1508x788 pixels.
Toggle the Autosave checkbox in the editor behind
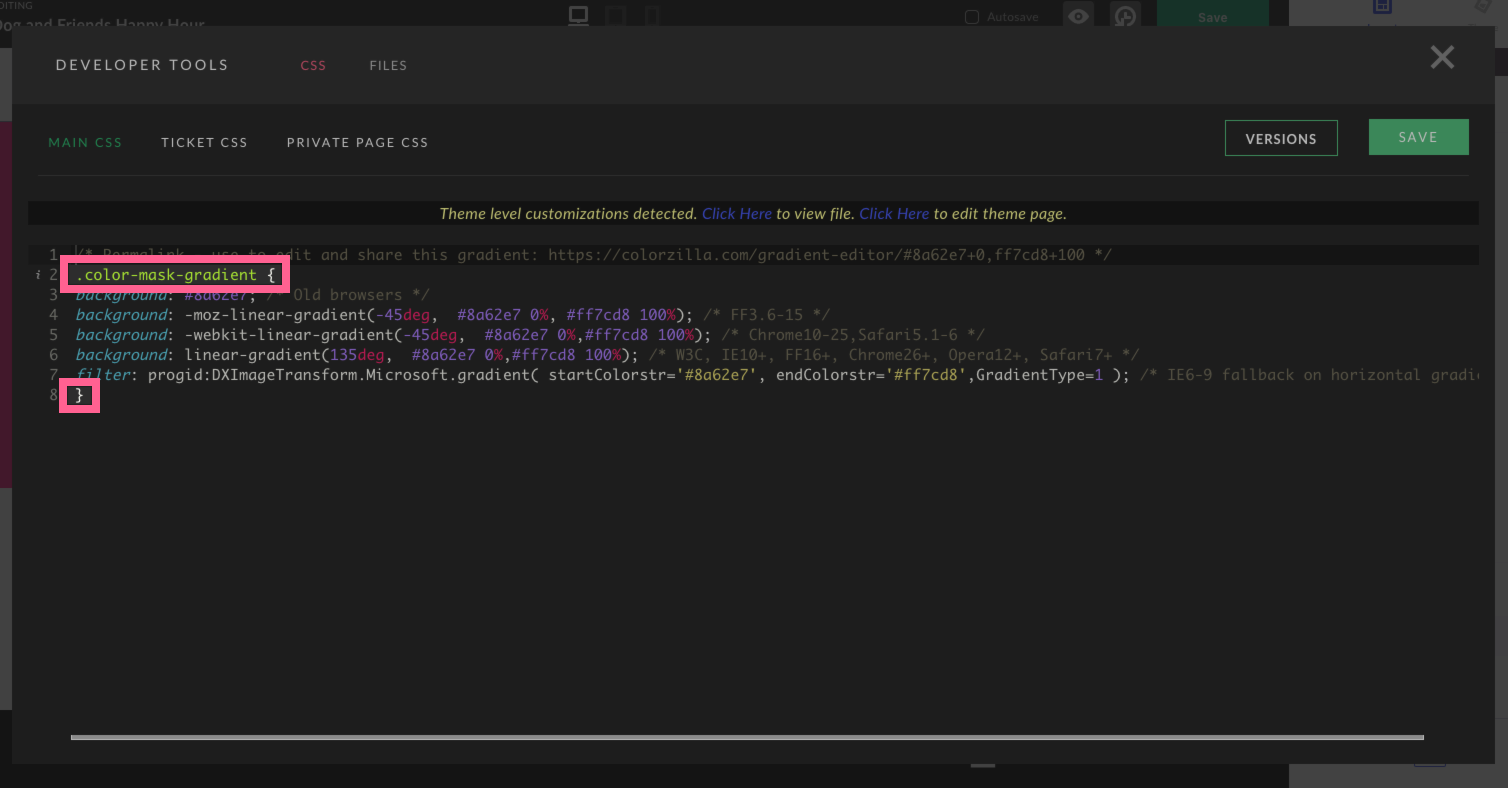click(971, 17)
